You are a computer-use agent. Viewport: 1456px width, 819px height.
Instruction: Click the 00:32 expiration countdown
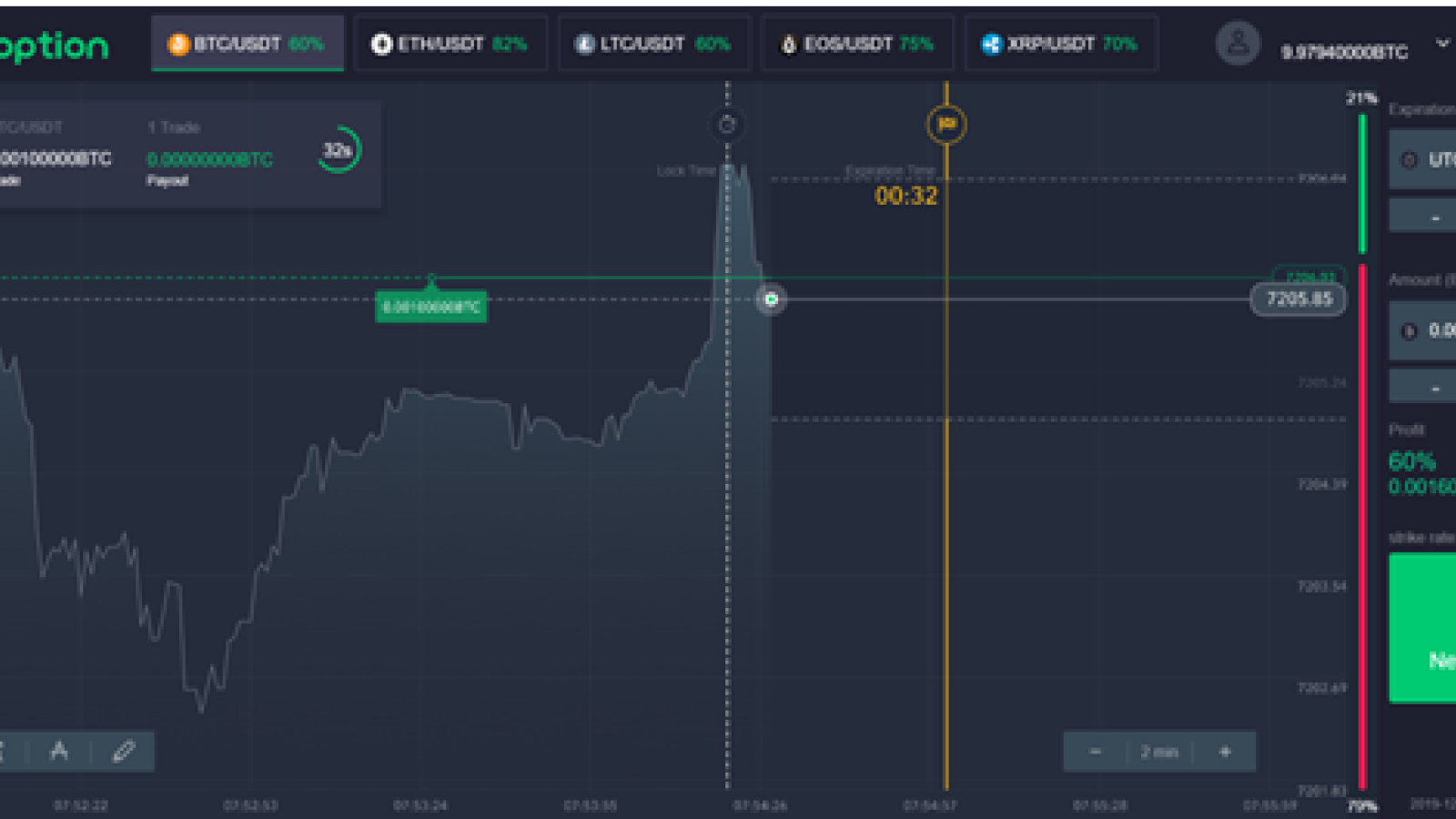click(905, 196)
